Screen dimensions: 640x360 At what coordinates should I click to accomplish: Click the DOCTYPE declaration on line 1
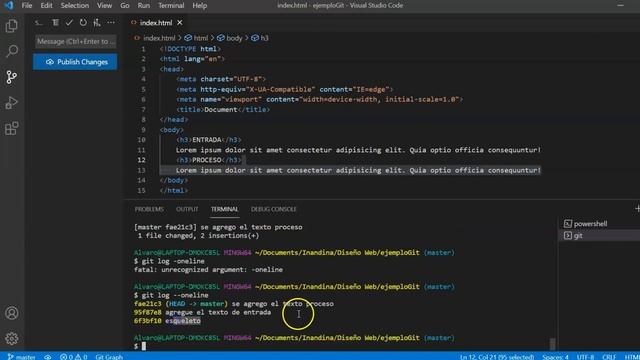point(190,49)
